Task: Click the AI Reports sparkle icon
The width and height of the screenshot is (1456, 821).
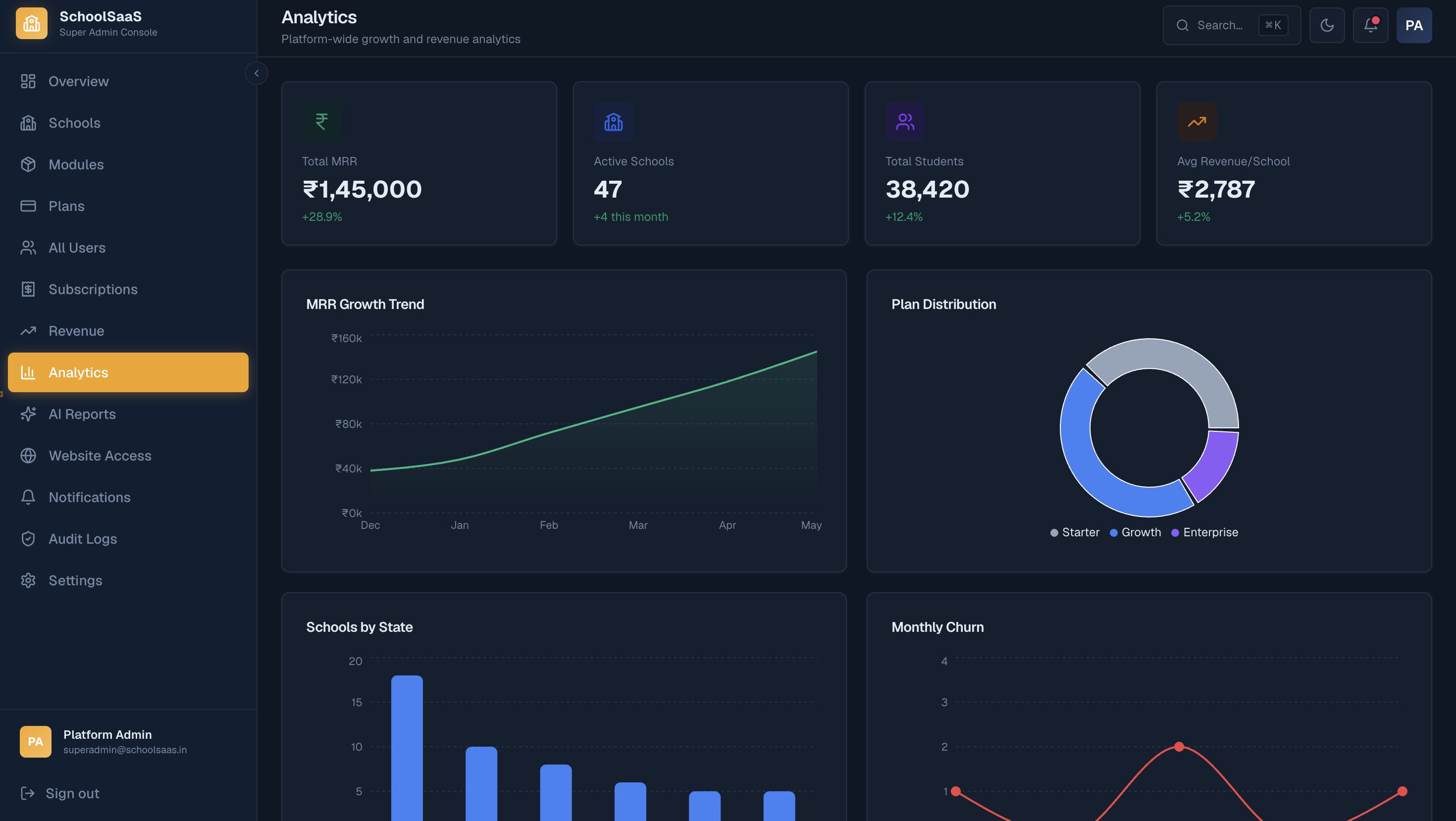Action: click(x=28, y=414)
